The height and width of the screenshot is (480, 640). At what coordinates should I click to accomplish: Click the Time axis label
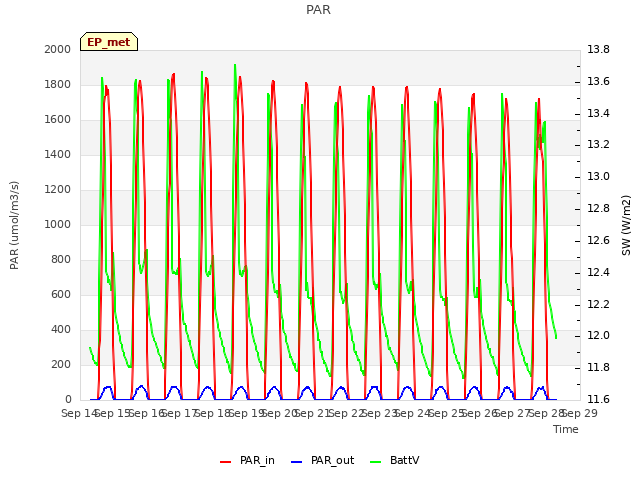point(566,429)
